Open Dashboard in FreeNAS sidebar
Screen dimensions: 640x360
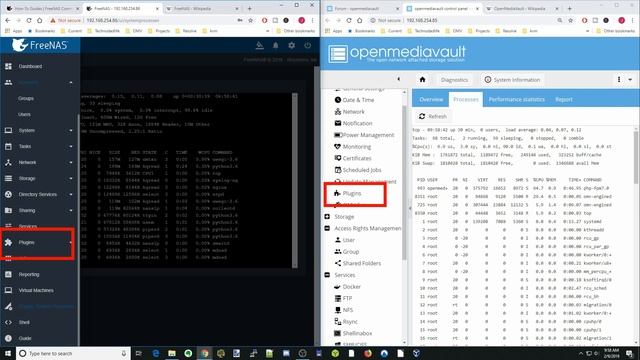[30, 66]
